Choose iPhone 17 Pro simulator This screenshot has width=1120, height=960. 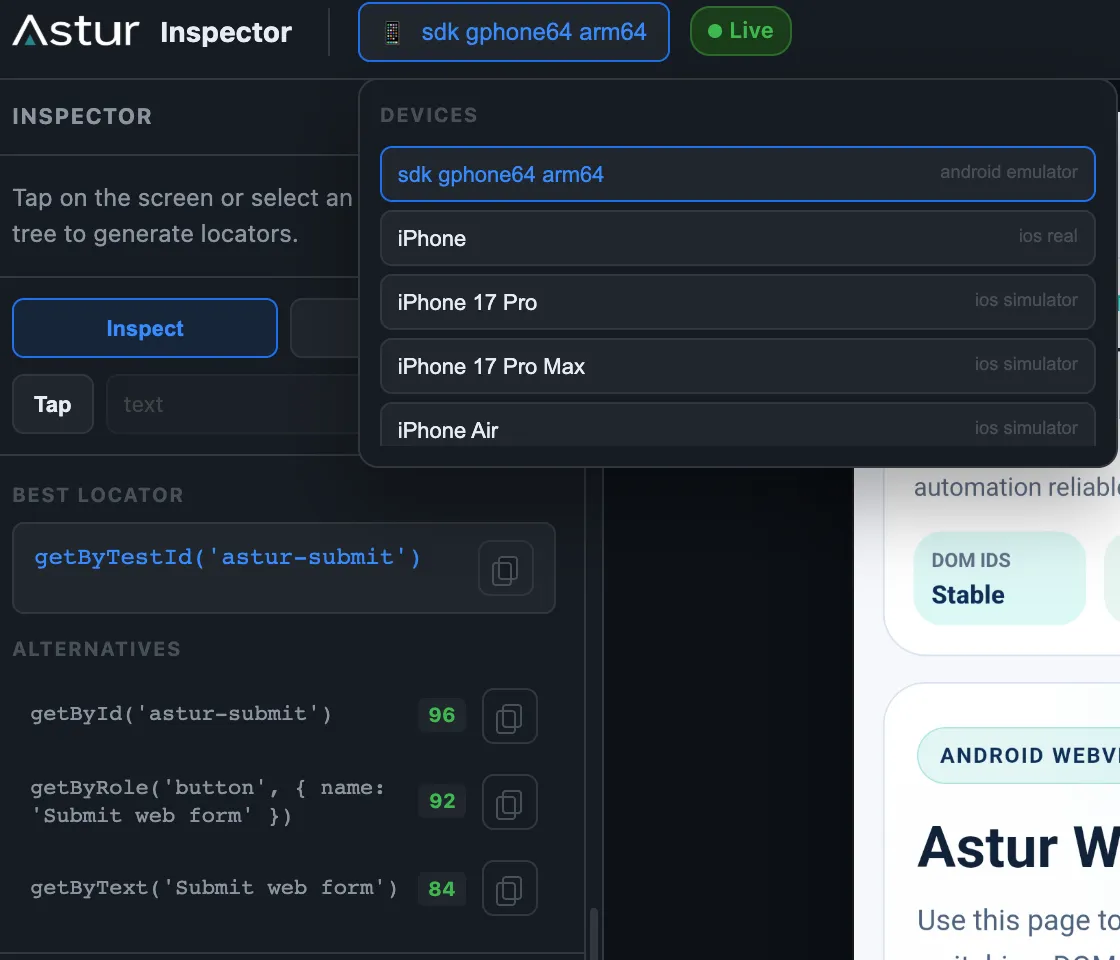pyautogui.click(x=737, y=302)
